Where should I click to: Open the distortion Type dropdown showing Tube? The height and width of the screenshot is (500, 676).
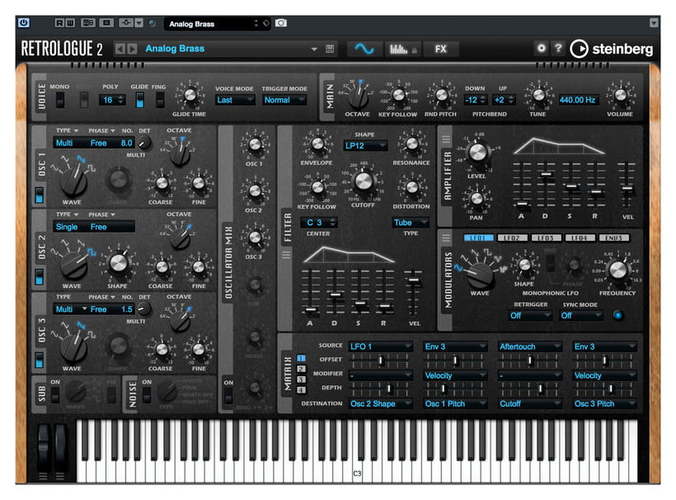click(410, 222)
